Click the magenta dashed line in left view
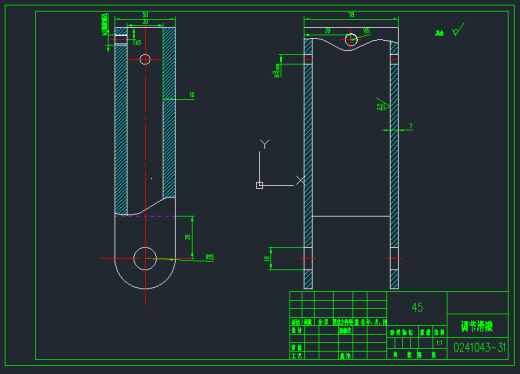 [x=145, y=216]
